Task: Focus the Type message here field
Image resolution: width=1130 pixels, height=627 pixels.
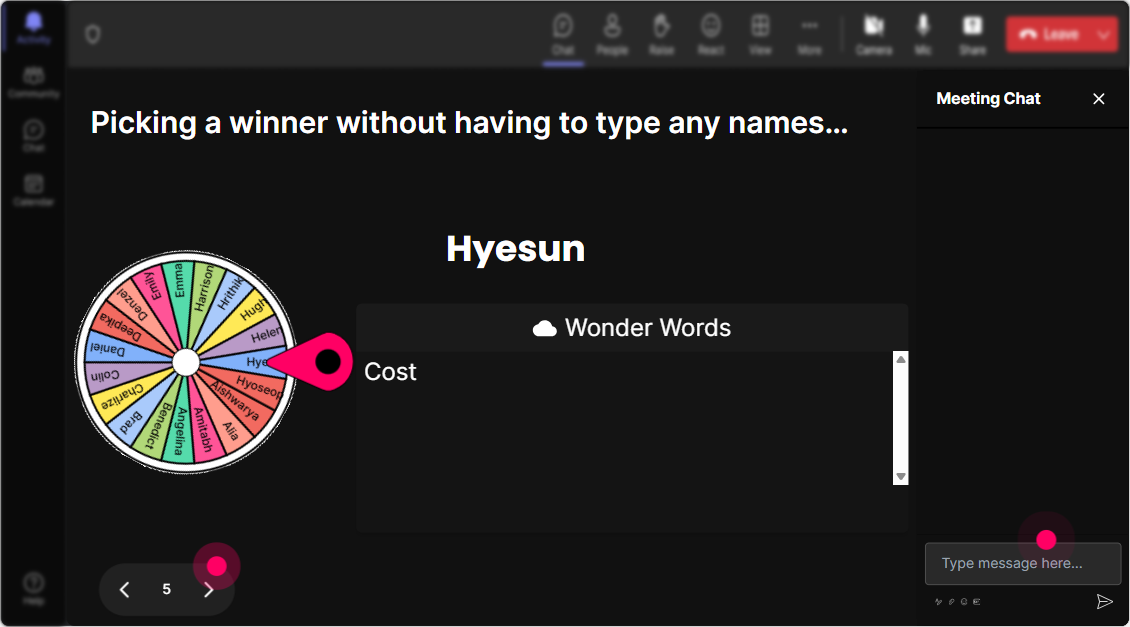Action: click(1023, 563)
